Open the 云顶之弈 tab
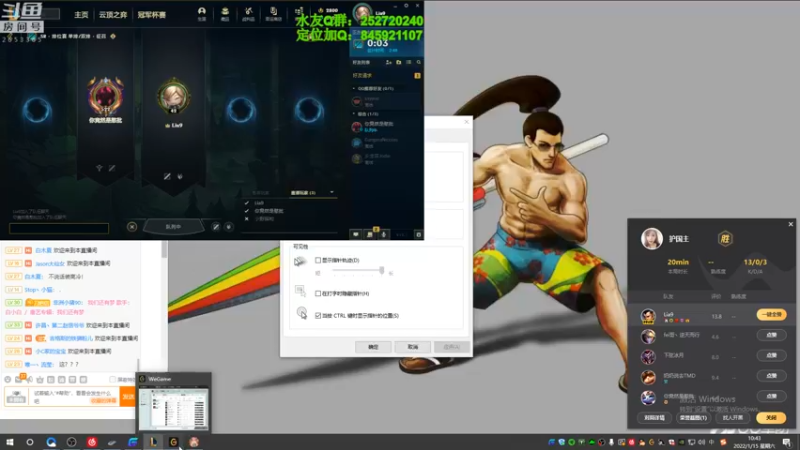The width and height of the screenshot is (800, 450). (x=113, y=15)
